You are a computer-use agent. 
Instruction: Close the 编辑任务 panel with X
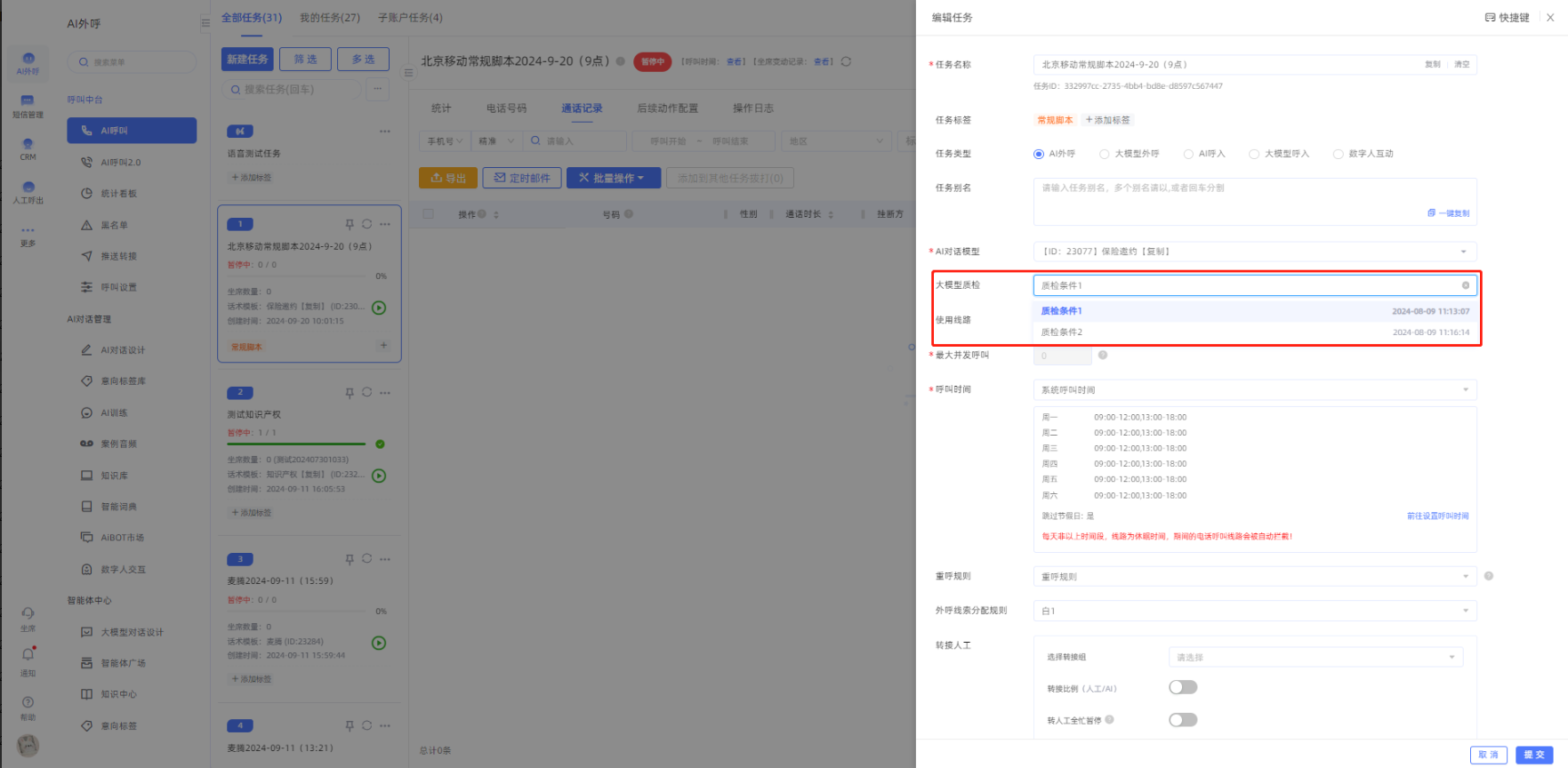1550,18
